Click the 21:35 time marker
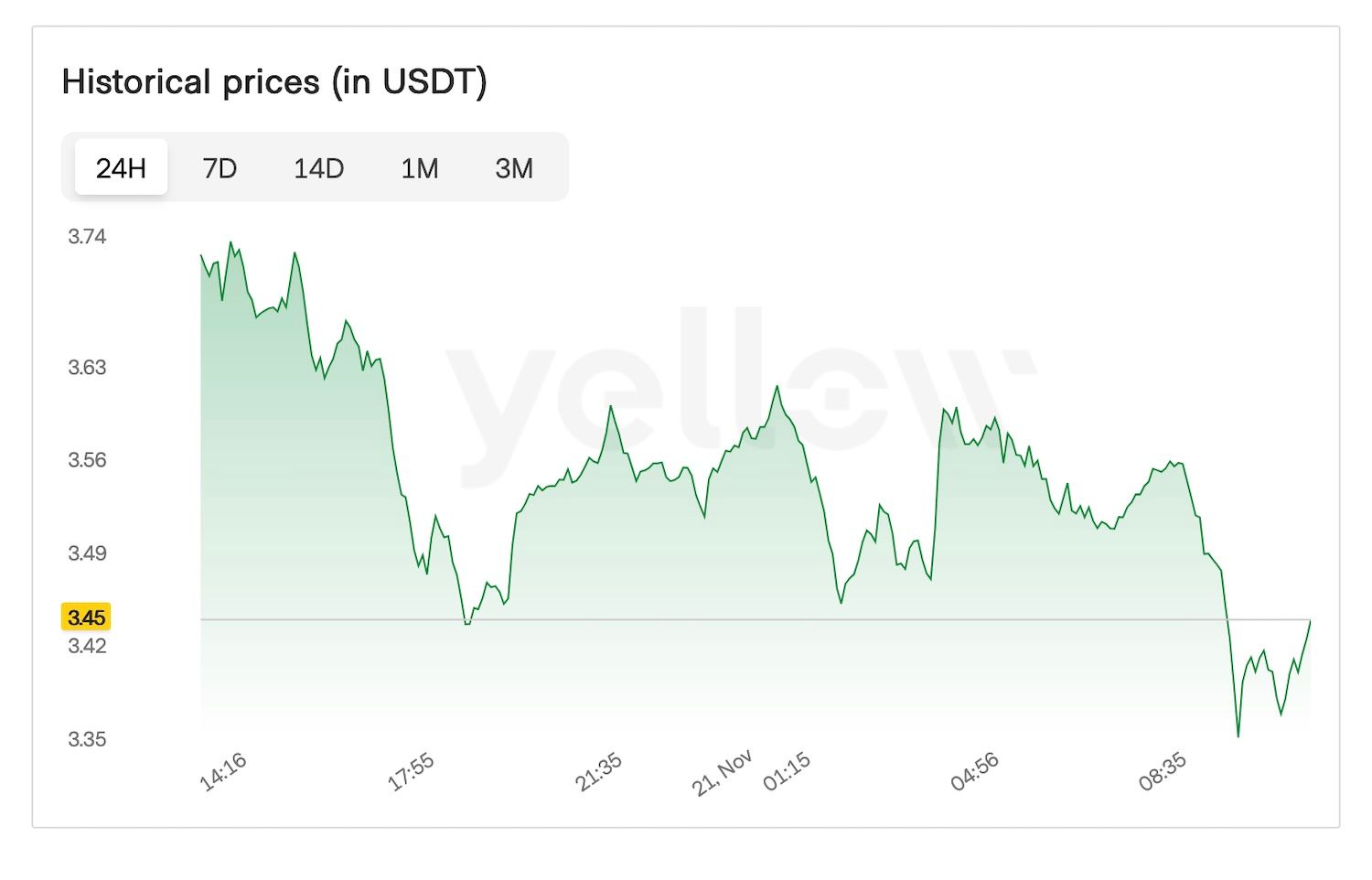 pos(598,772)
